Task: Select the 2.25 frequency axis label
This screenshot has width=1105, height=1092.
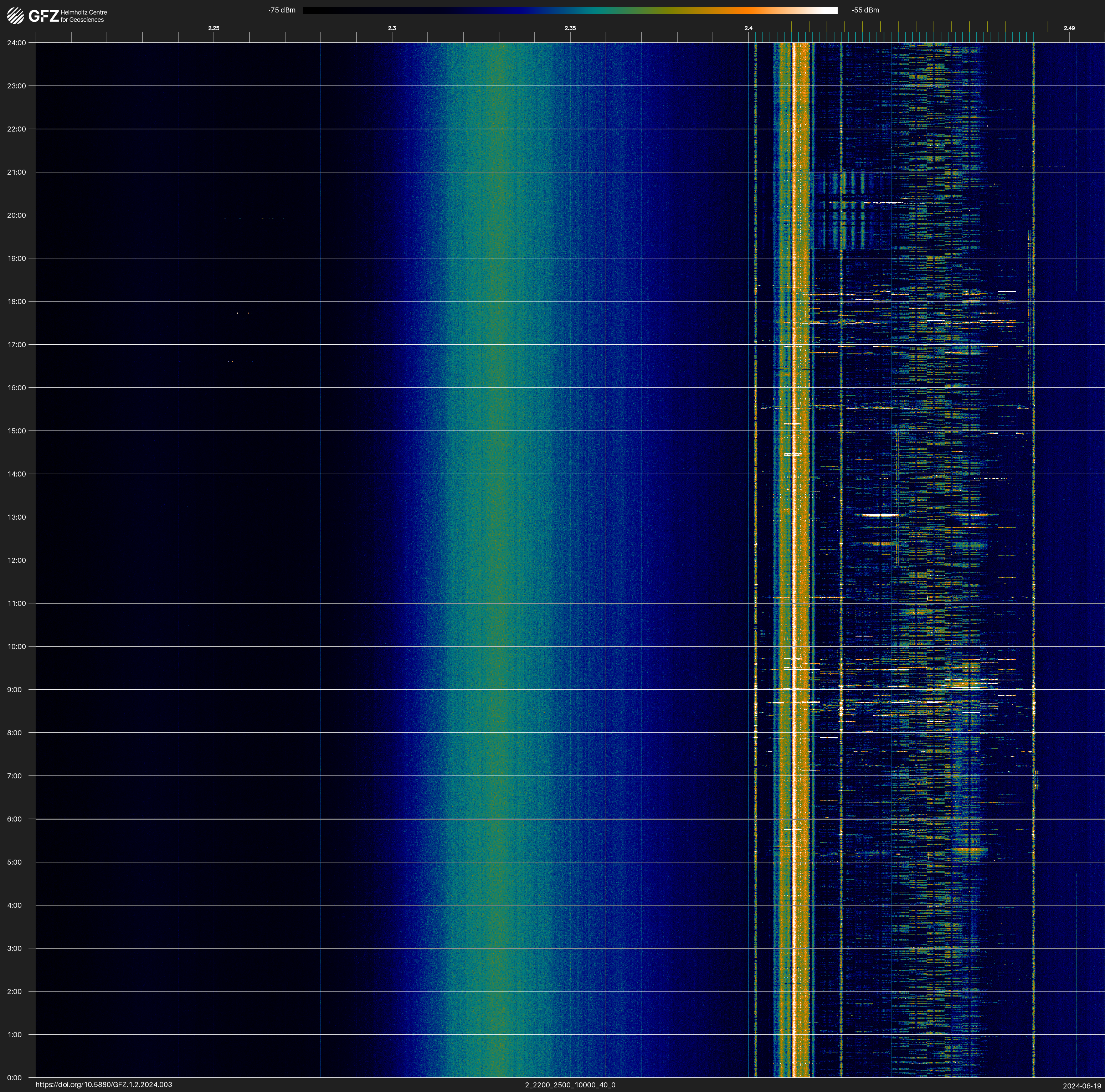Action: 213,28
